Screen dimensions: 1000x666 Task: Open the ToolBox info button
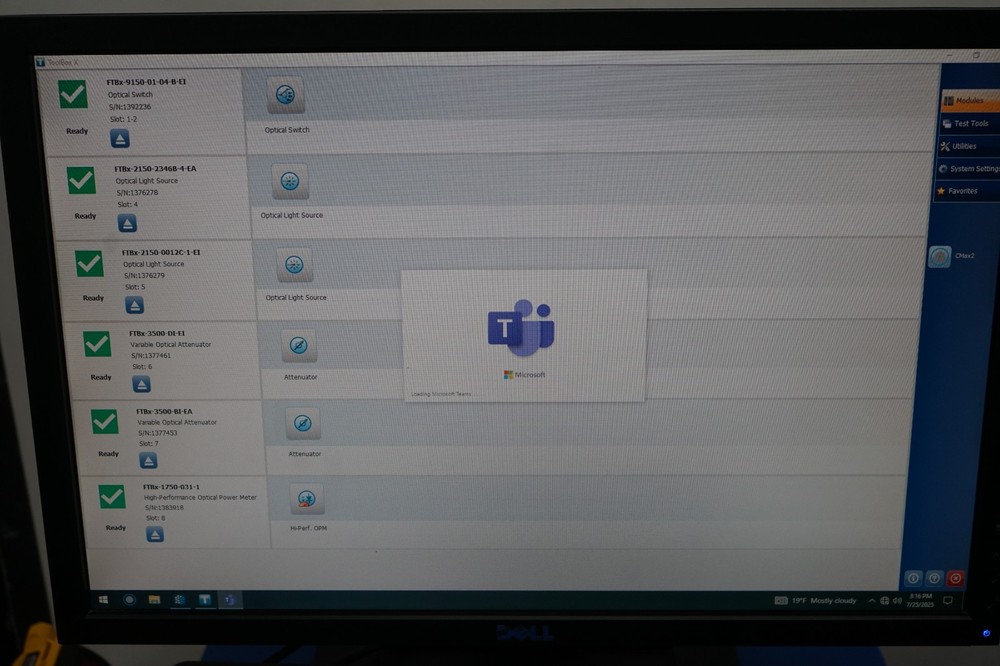pos(913,578)
